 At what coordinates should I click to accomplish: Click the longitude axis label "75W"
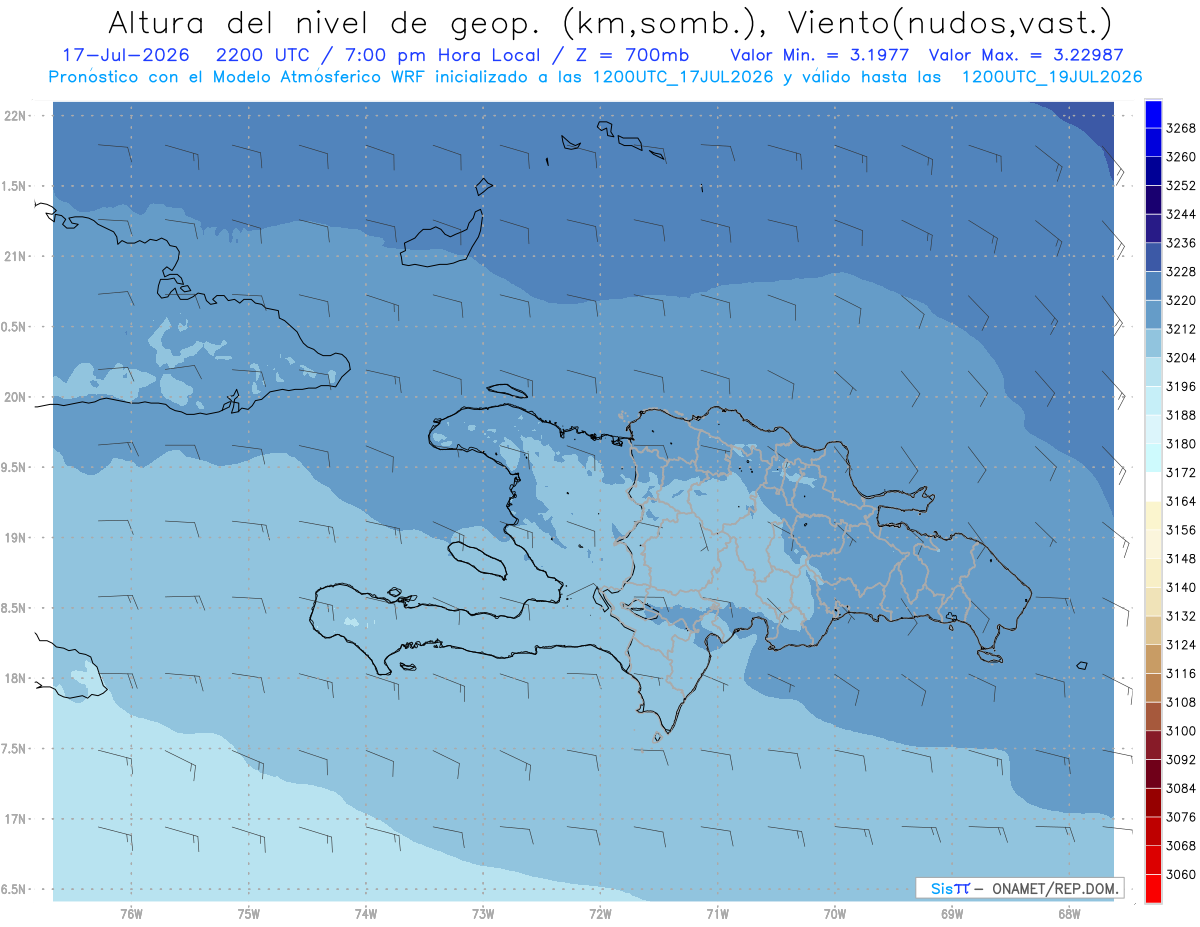coord(249,913)
